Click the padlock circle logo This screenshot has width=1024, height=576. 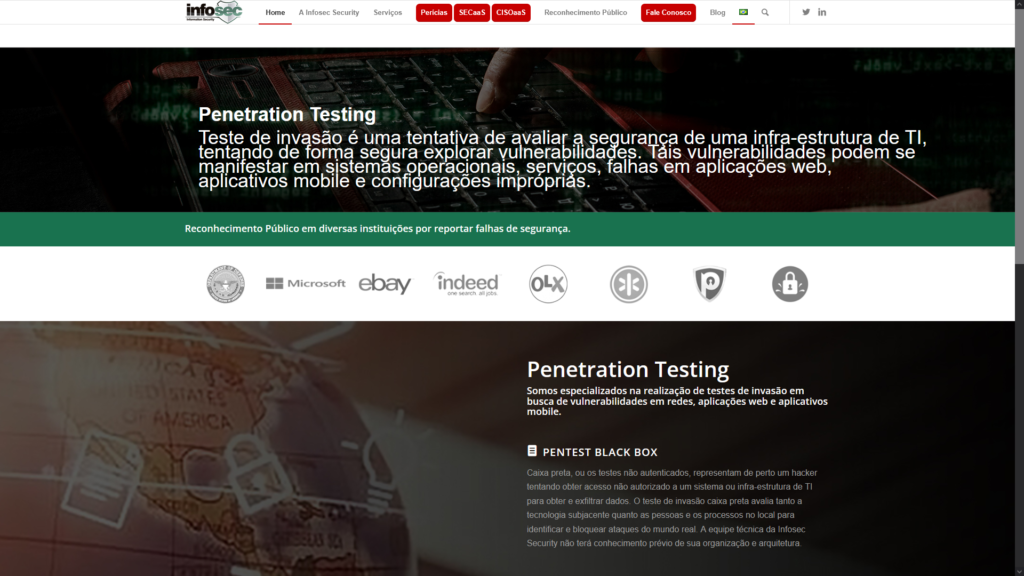tap(790, 284)
